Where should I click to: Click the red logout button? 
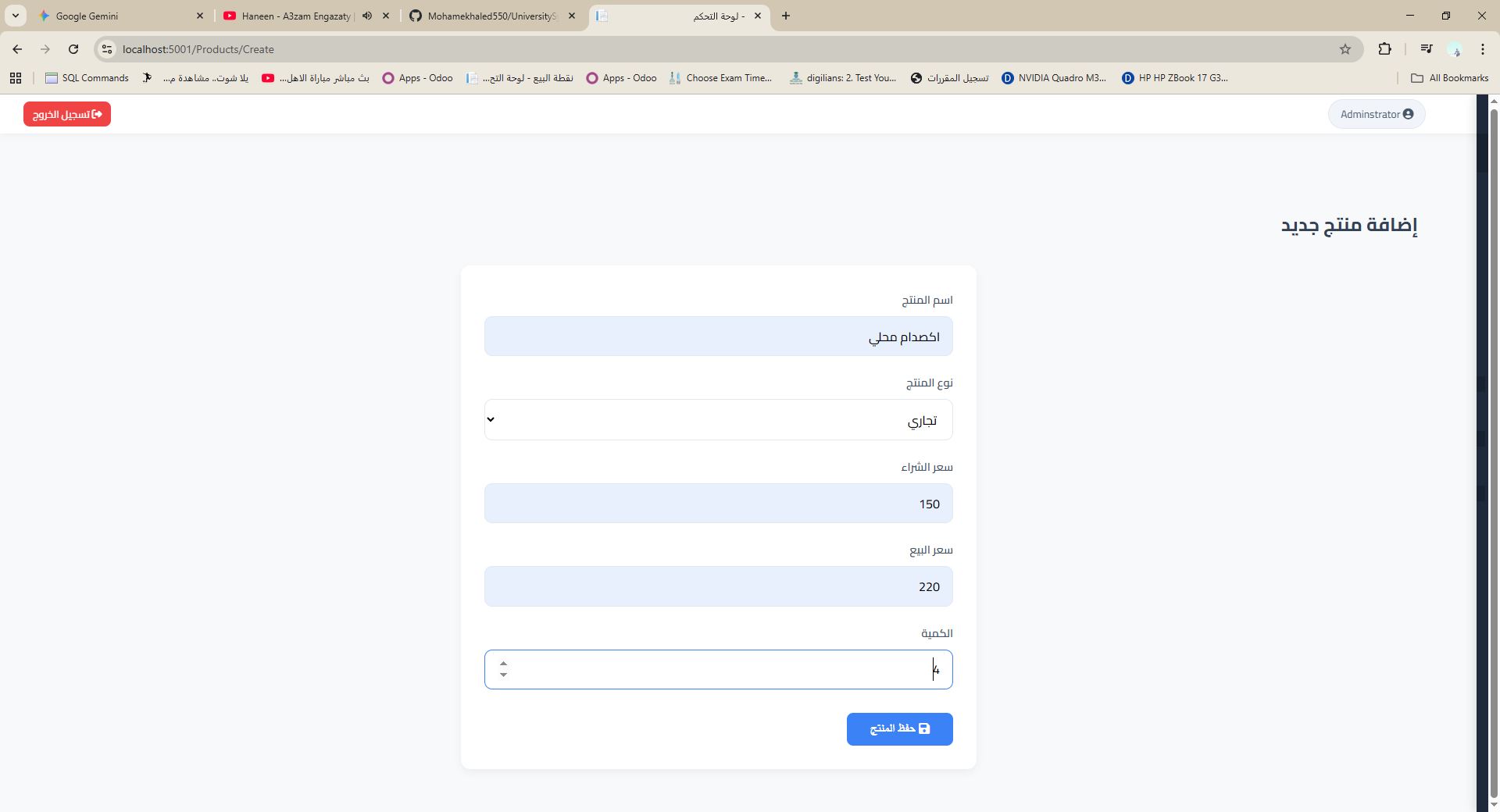[x=67, y=114]
